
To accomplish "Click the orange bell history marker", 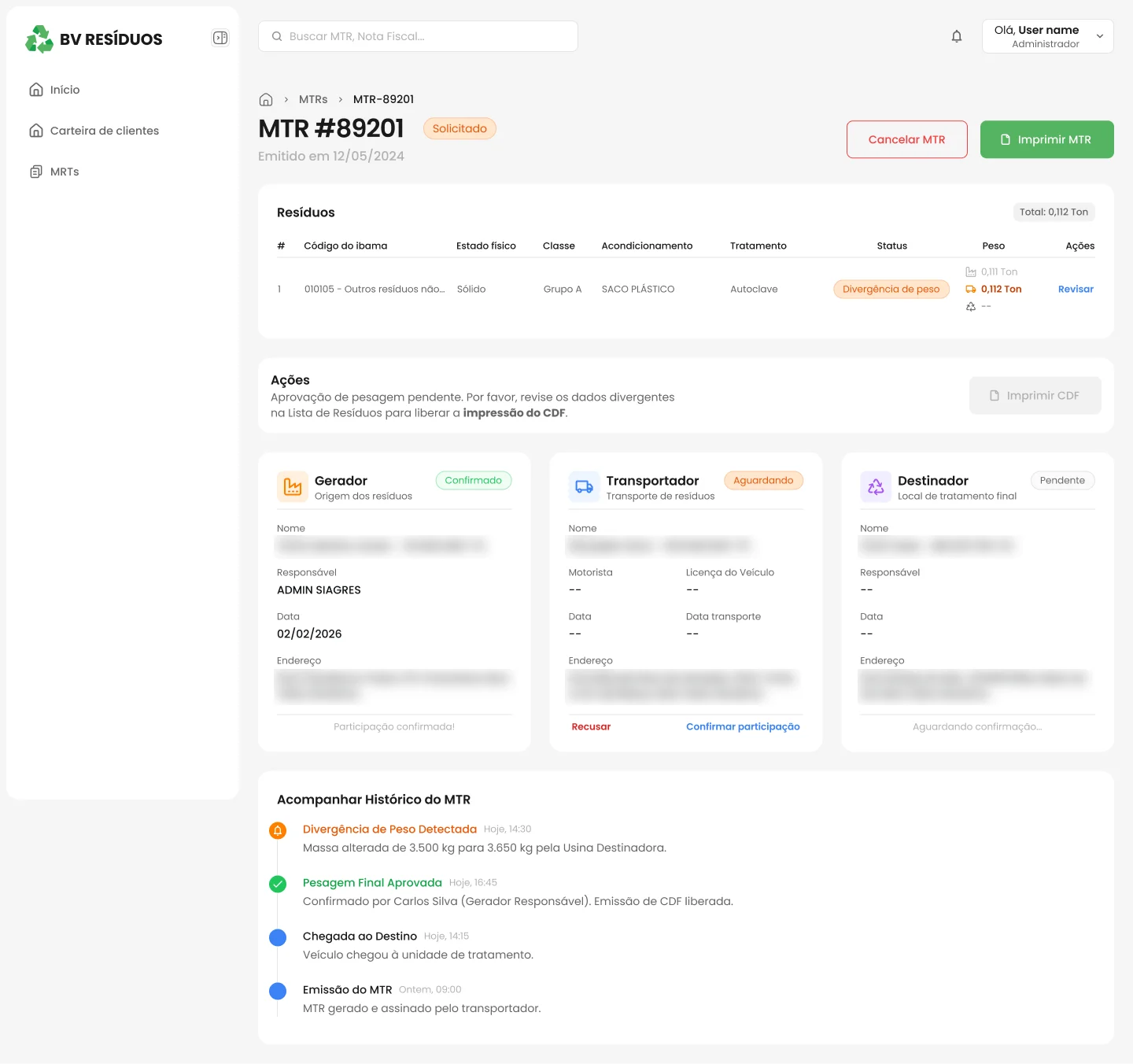I will (278, 830).
